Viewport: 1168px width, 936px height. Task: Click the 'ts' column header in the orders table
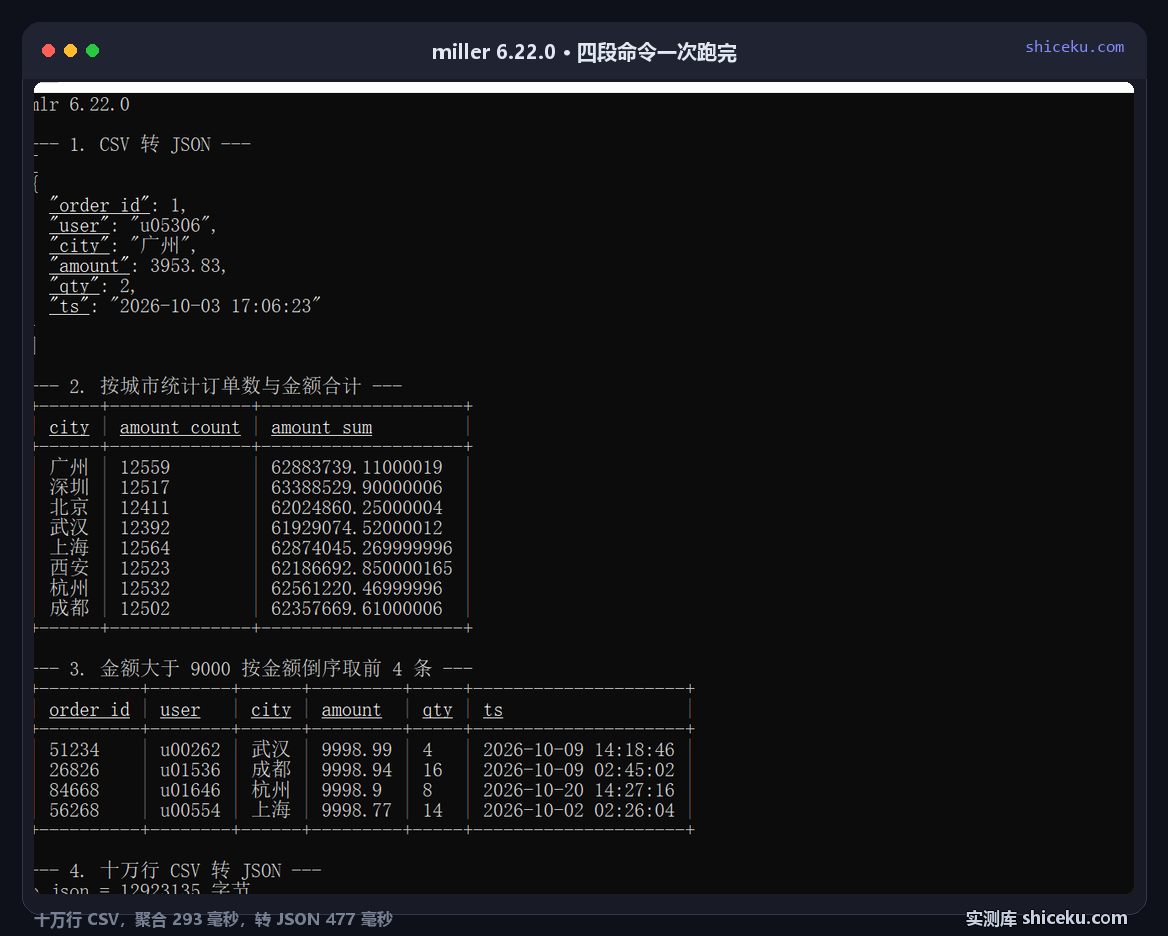(x=492, y=710)
